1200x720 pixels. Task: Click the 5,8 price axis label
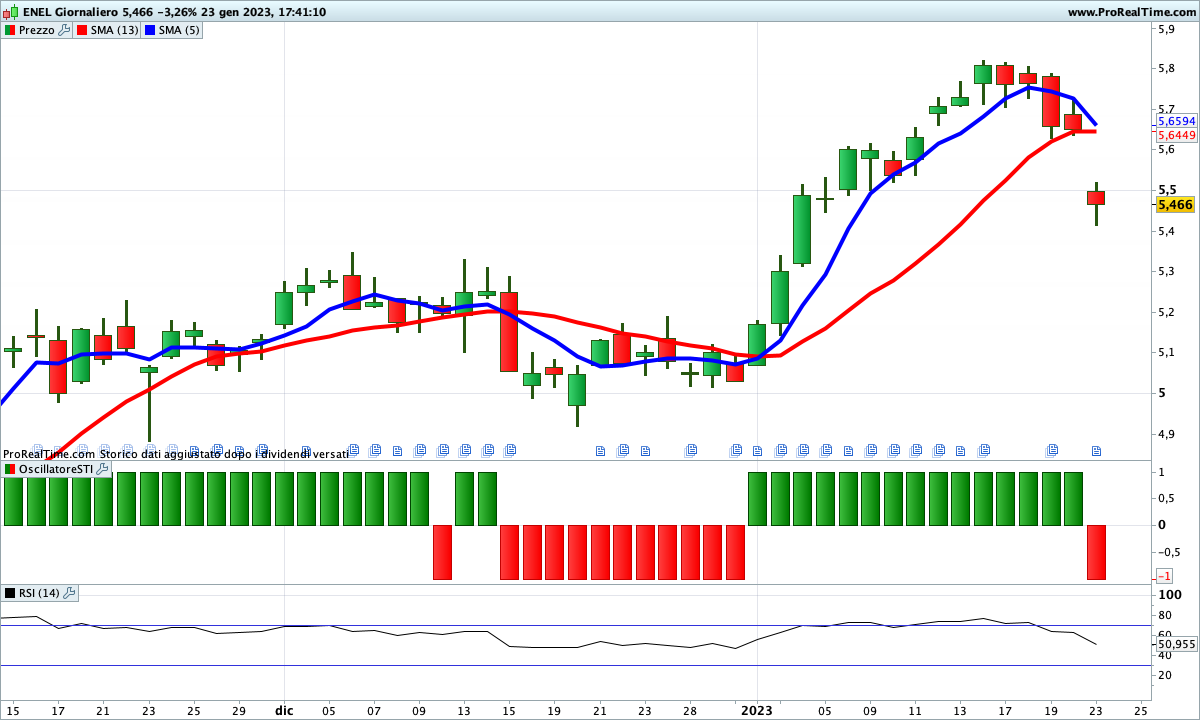tap(1166, 69)
